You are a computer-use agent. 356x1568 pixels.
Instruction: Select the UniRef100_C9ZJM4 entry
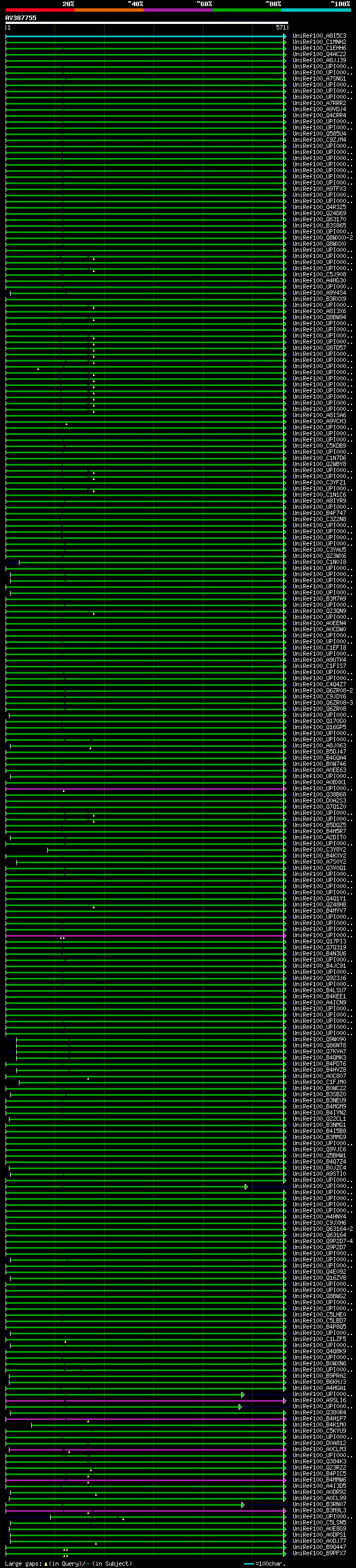tap(319, 140)
